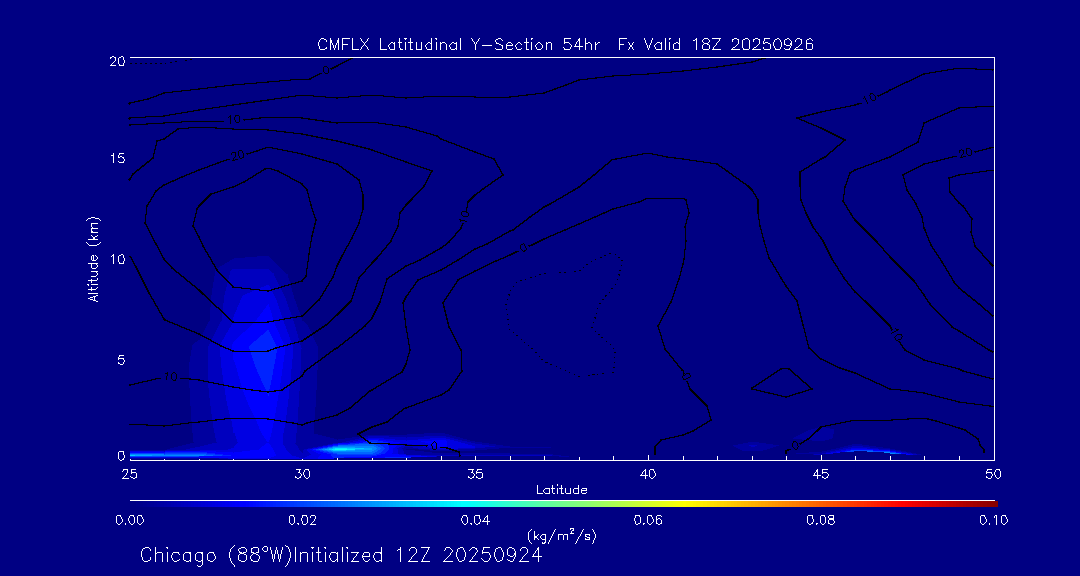Click the colorbar label 0.06
Viewport: 1080px width, 576px height.
648,520
